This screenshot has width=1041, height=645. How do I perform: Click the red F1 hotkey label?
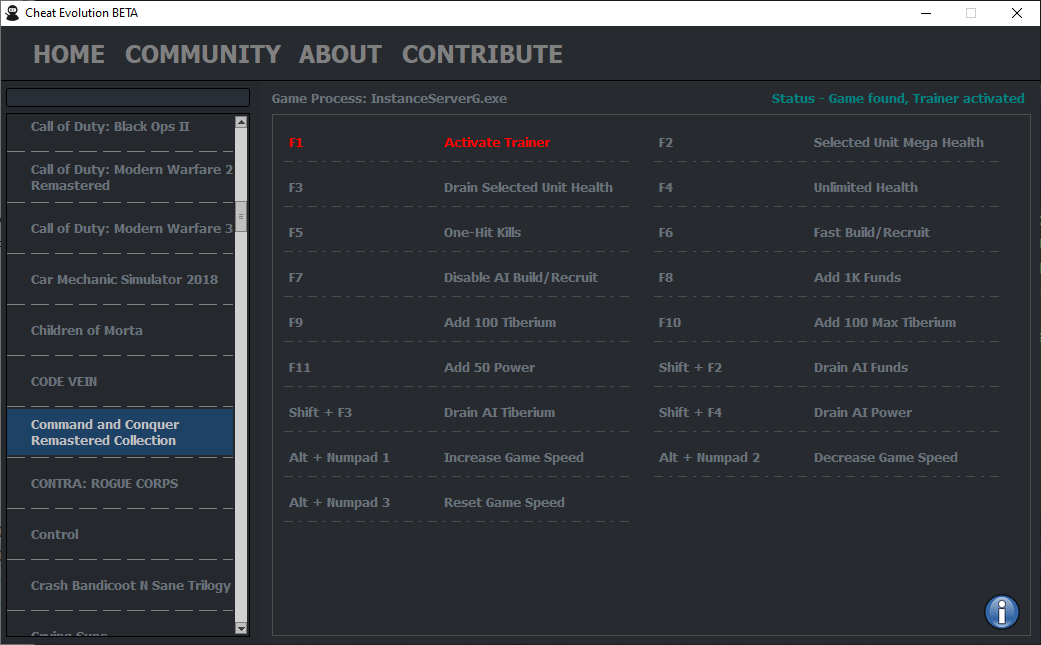coord(296,143)
